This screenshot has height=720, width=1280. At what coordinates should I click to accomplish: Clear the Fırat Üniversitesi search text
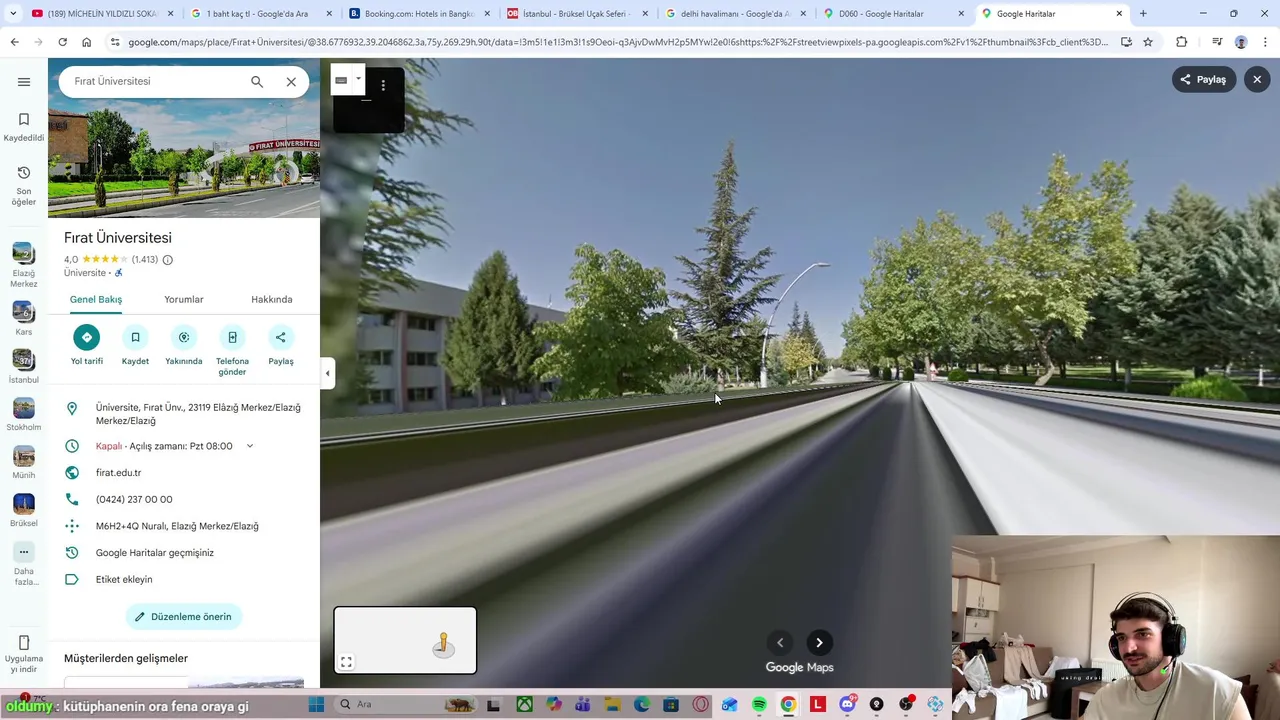click(x=291, y=82)
